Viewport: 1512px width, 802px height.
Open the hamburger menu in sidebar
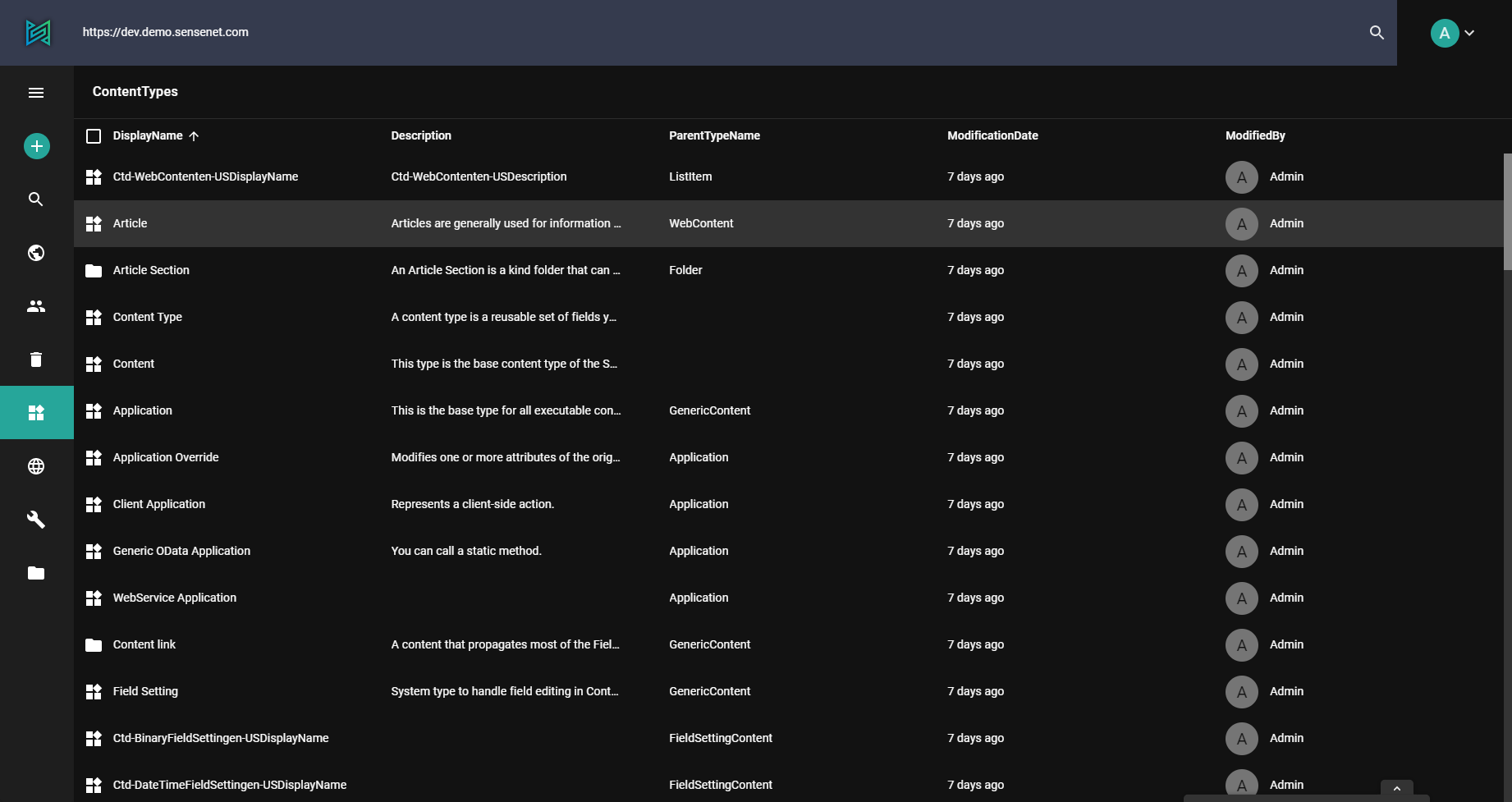(36, 93)
